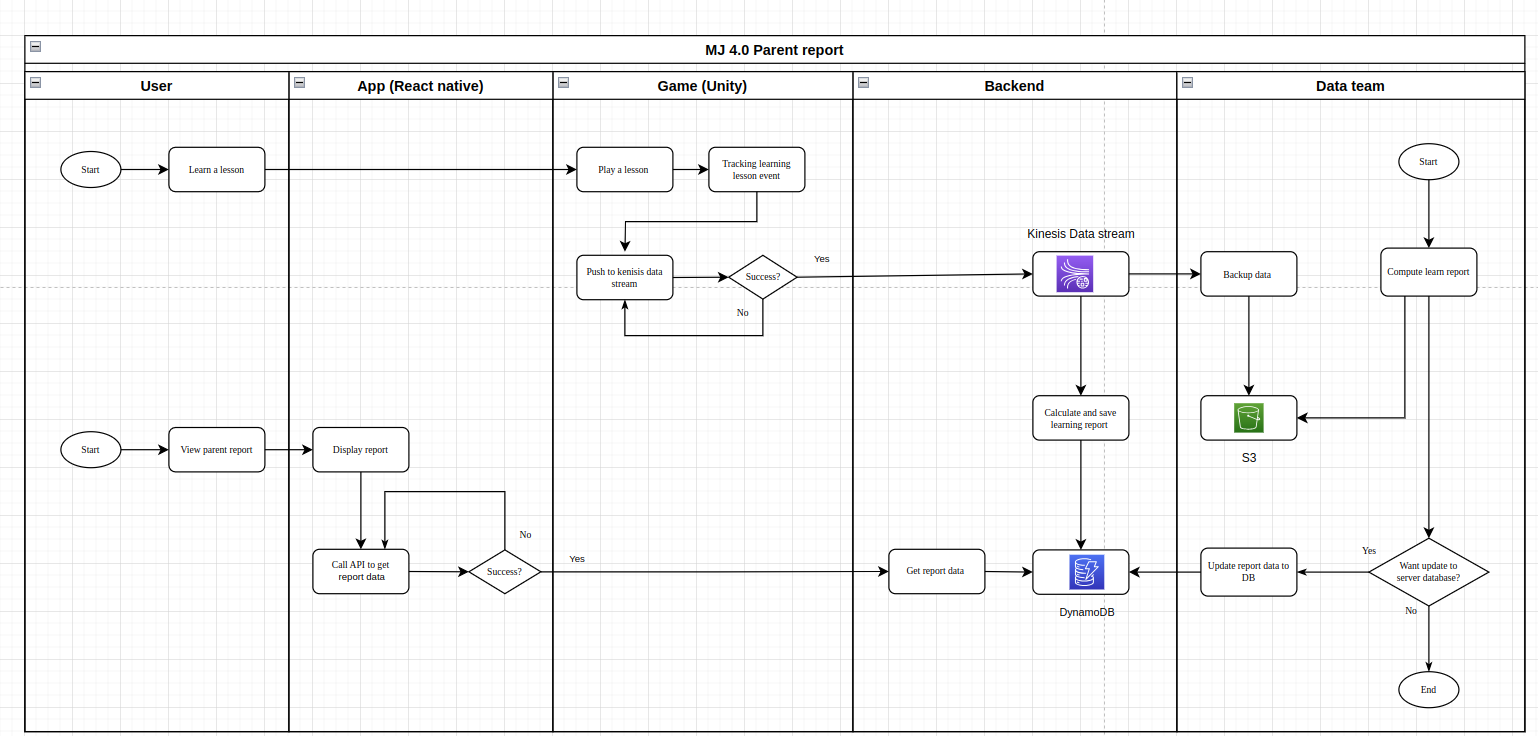Select the 'Get report data' box
The image size is (1538, 736).
click(937, 571)
